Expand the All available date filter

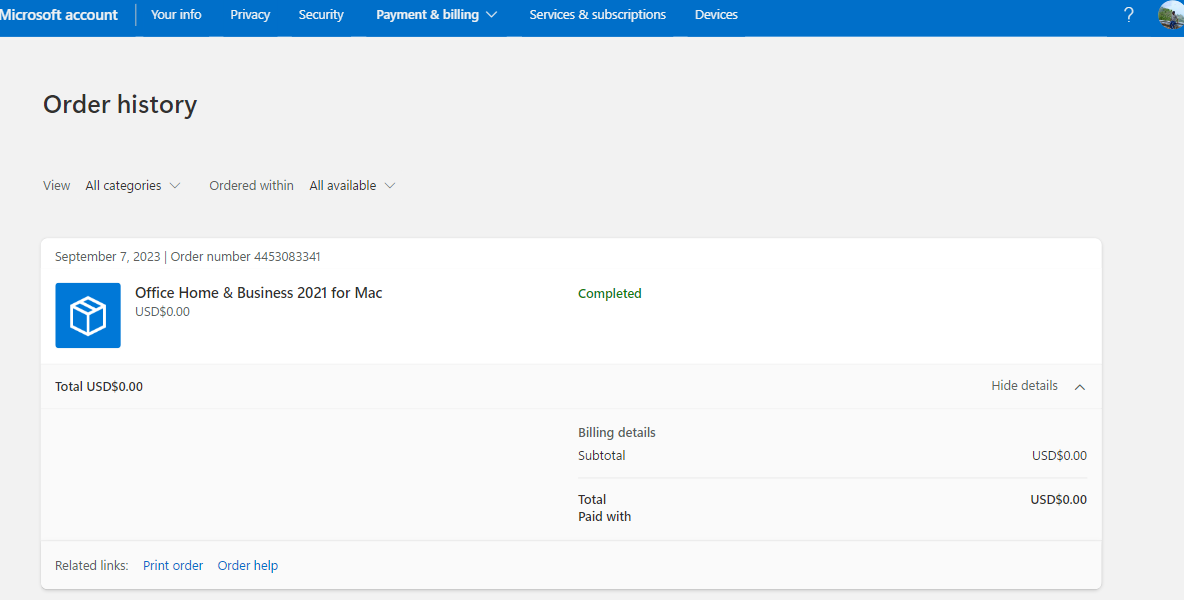[352, 186]
